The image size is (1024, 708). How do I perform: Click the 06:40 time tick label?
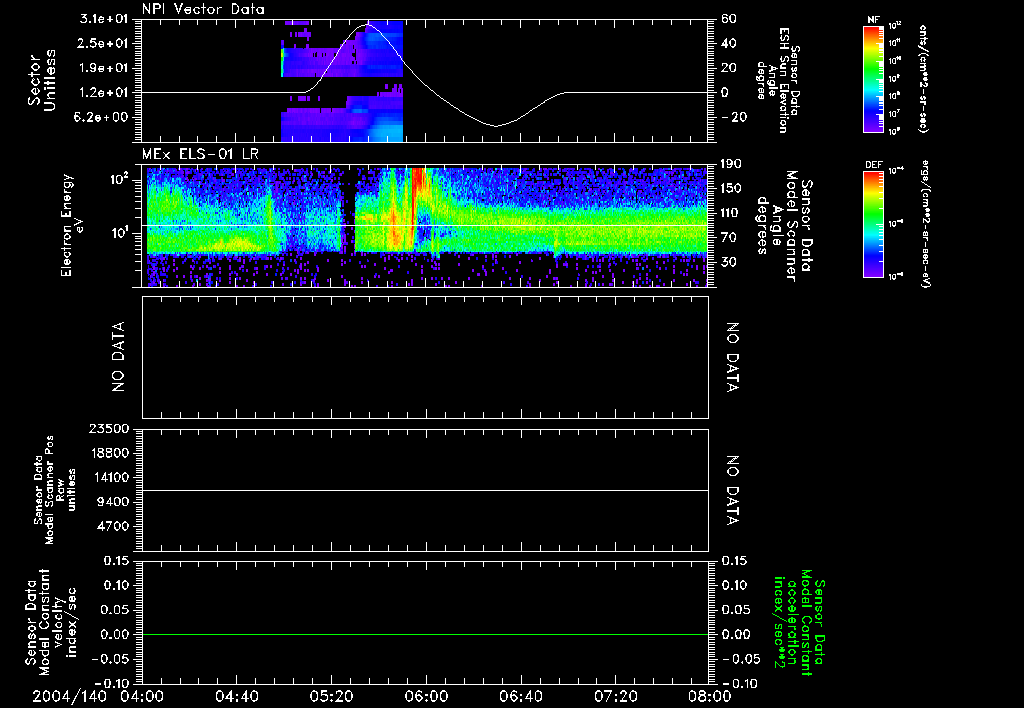[520, 696]
